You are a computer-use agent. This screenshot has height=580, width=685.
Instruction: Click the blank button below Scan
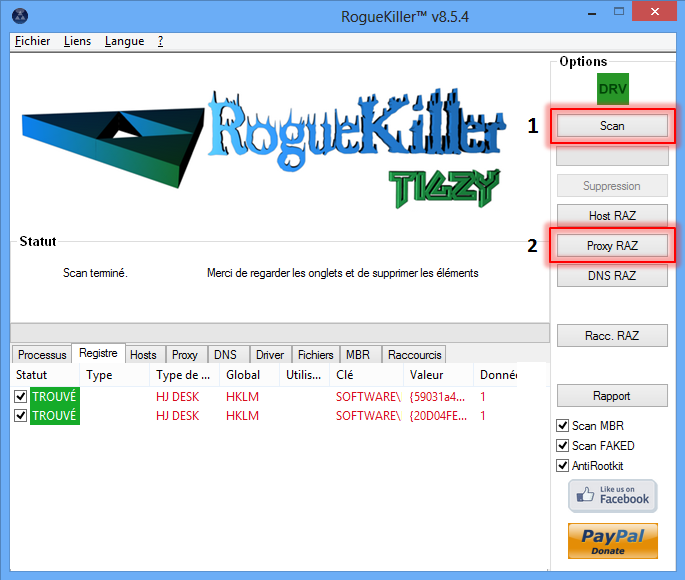coord(612,155)
